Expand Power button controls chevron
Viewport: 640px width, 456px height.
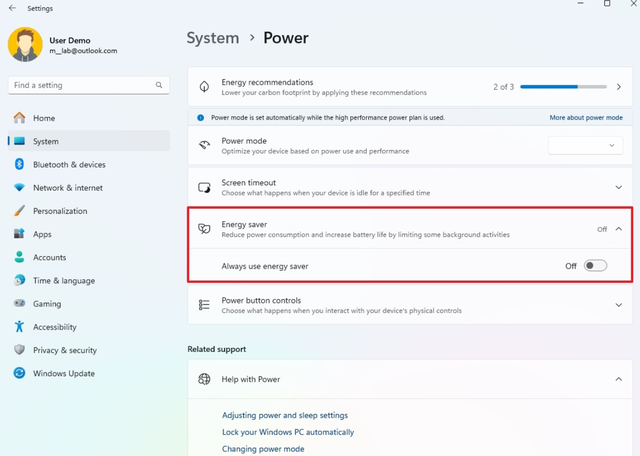(619, 305)
